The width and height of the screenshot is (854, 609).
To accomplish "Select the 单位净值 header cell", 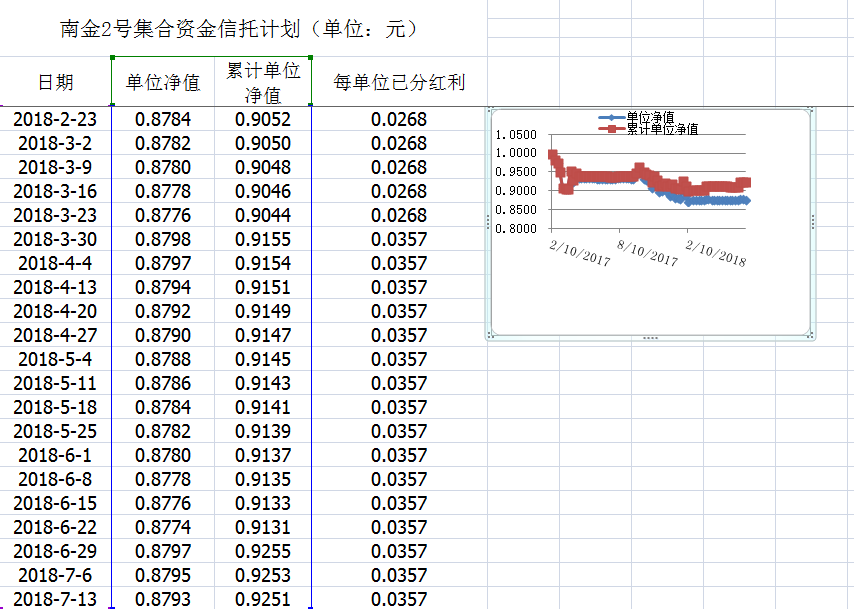I will (x=163, y=82).
